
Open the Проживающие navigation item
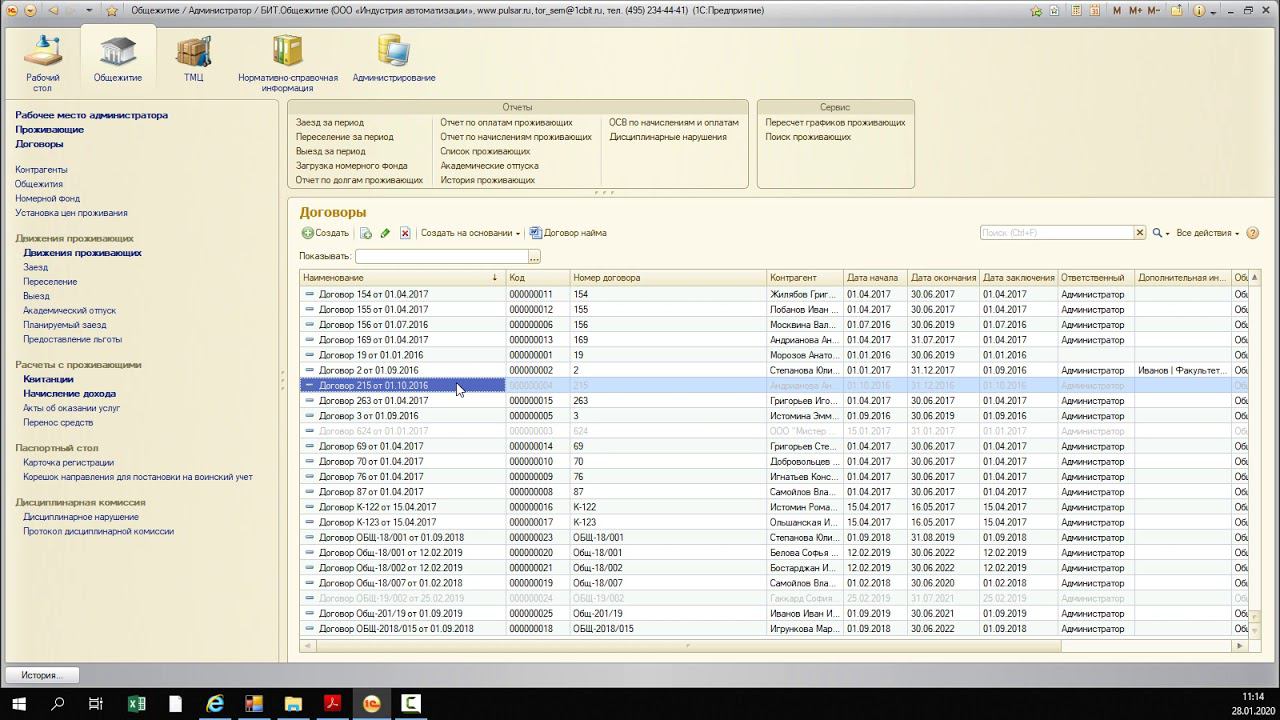(x=49, y=129)
